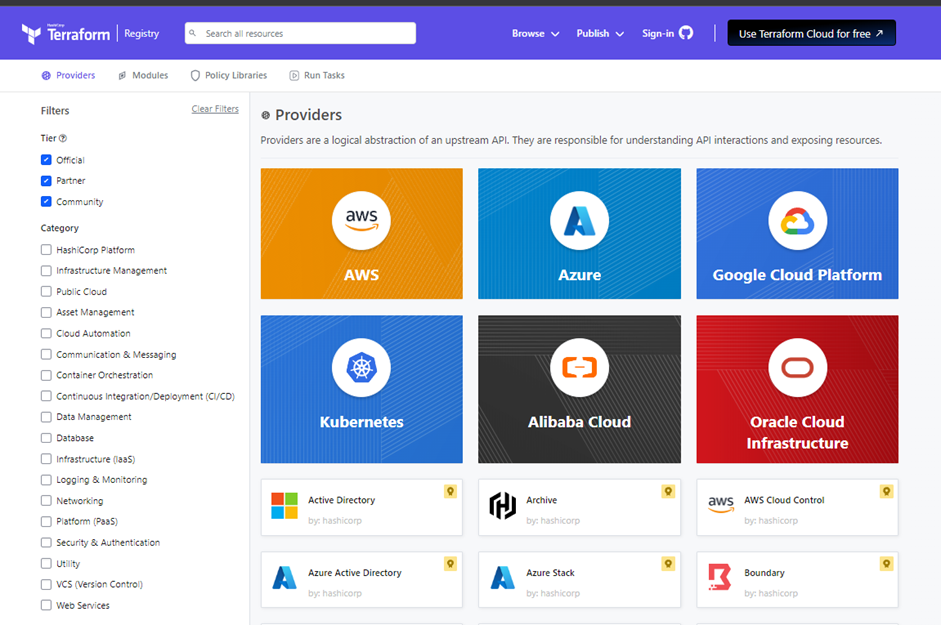The image size is (941, 625).
Task: Tick the Networking category checkbox
Action: point(46,501)
